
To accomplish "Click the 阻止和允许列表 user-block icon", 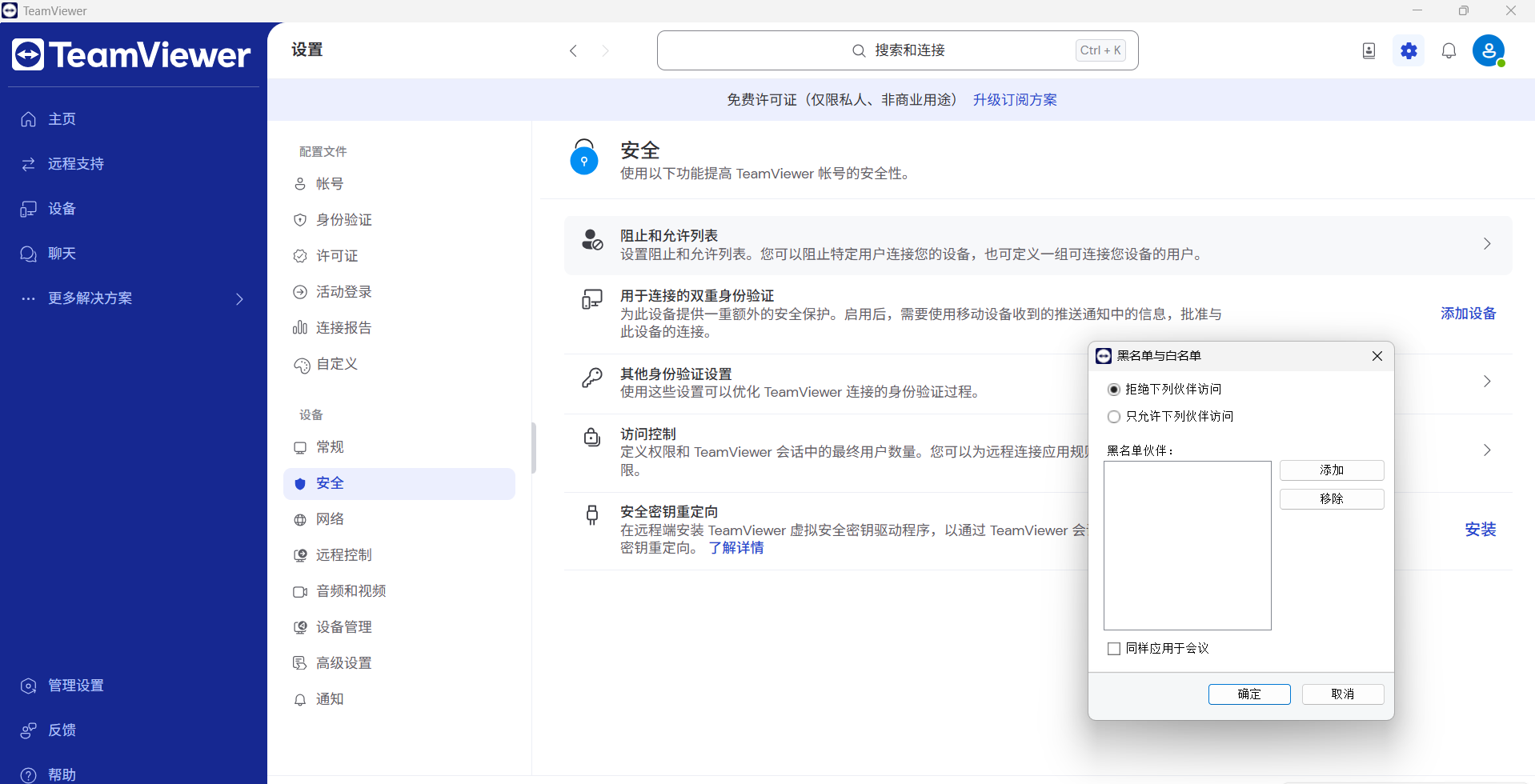I will pos(592,240).
